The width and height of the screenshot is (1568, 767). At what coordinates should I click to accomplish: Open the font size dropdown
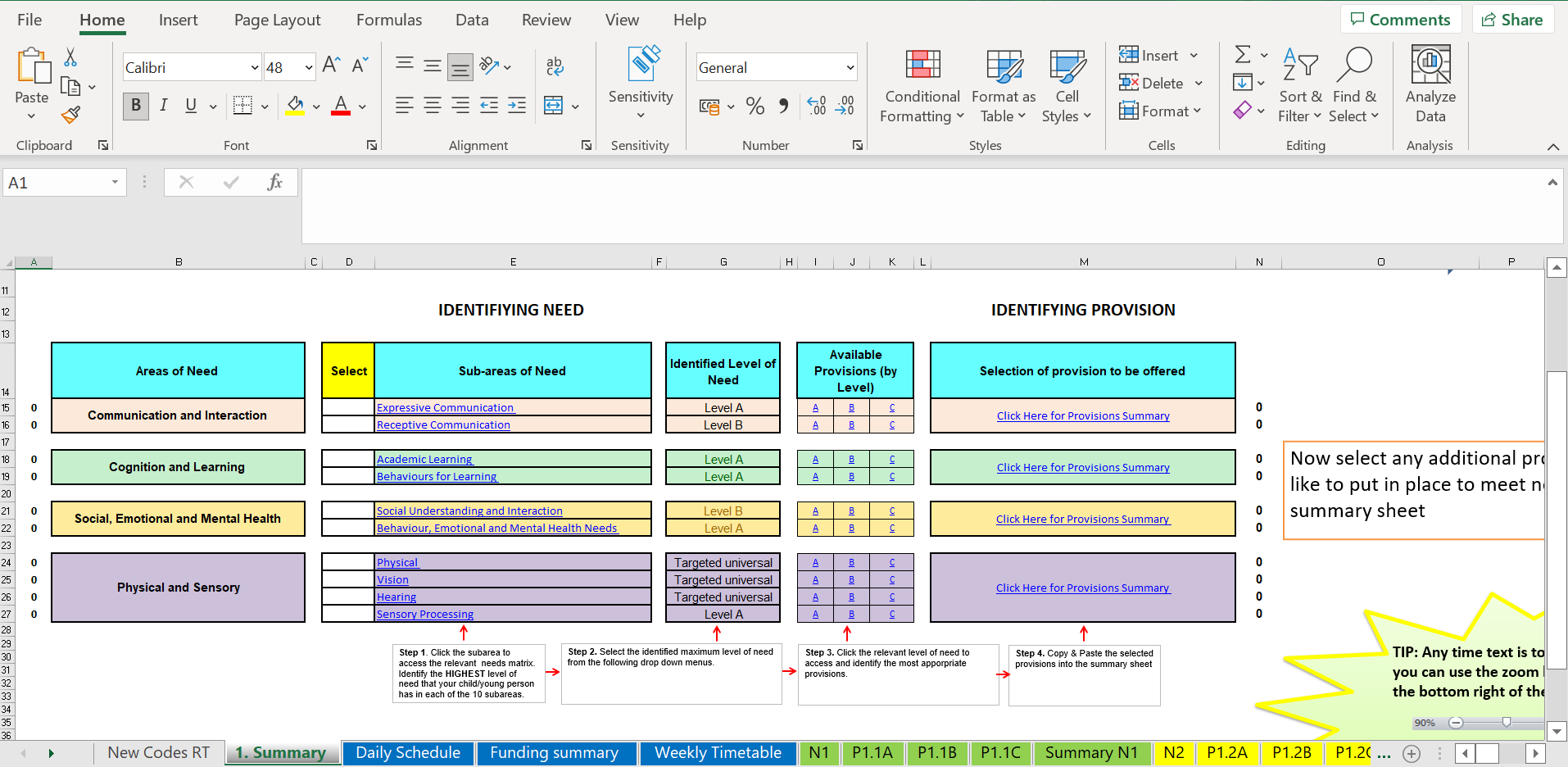(309, 68)
